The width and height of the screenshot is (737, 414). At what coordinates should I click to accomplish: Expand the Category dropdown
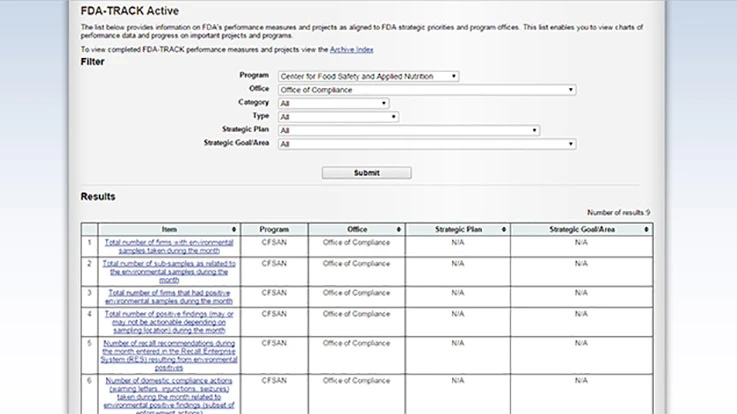pos(334,103)
